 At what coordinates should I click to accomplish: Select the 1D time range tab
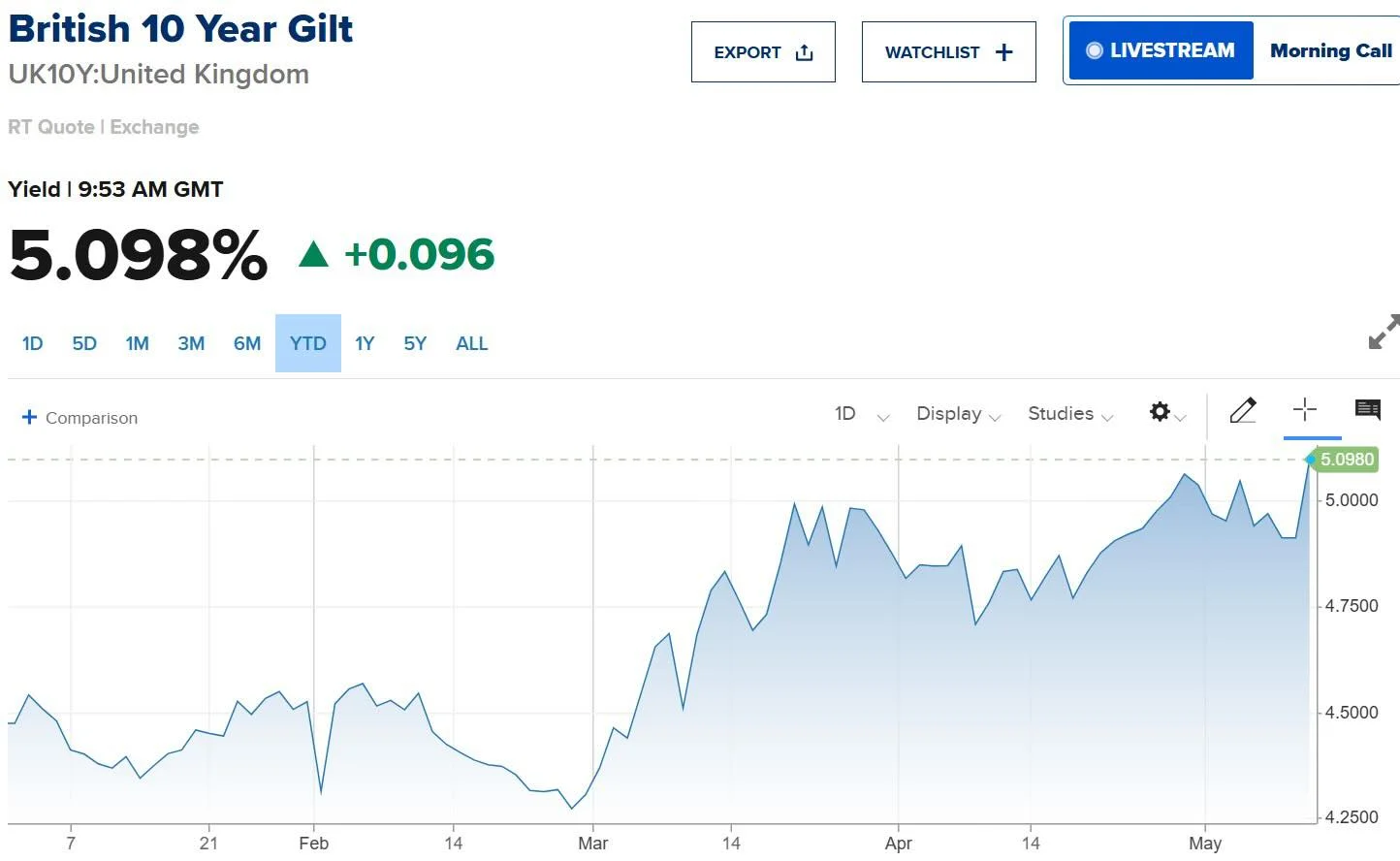[32, 343]
